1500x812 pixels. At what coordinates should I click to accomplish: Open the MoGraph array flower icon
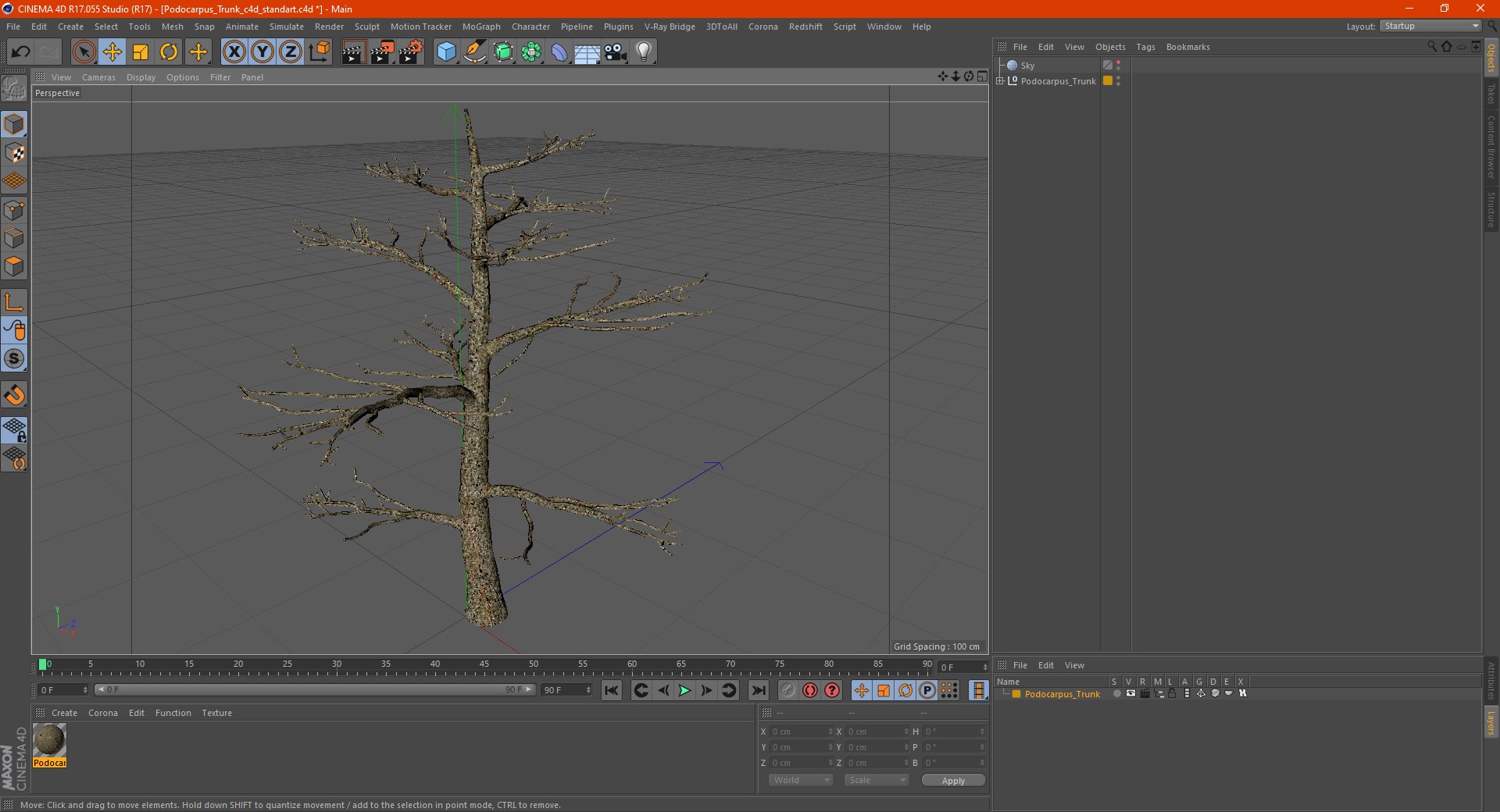coord(531,52)
